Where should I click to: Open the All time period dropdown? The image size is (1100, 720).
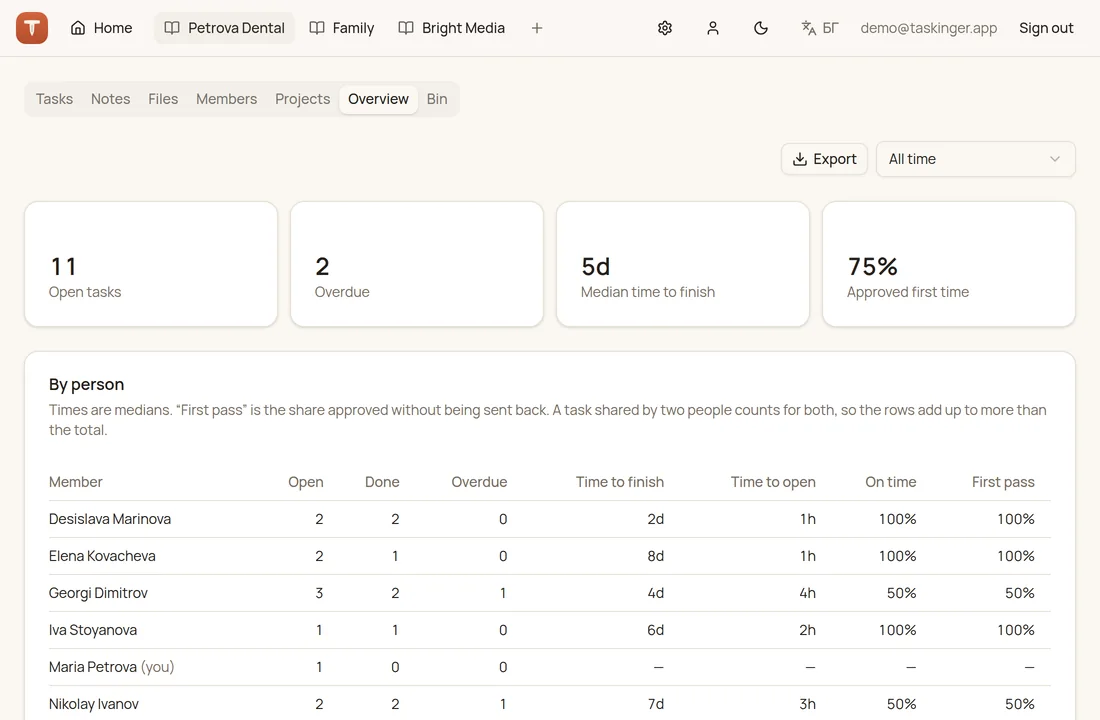[975, 159]
